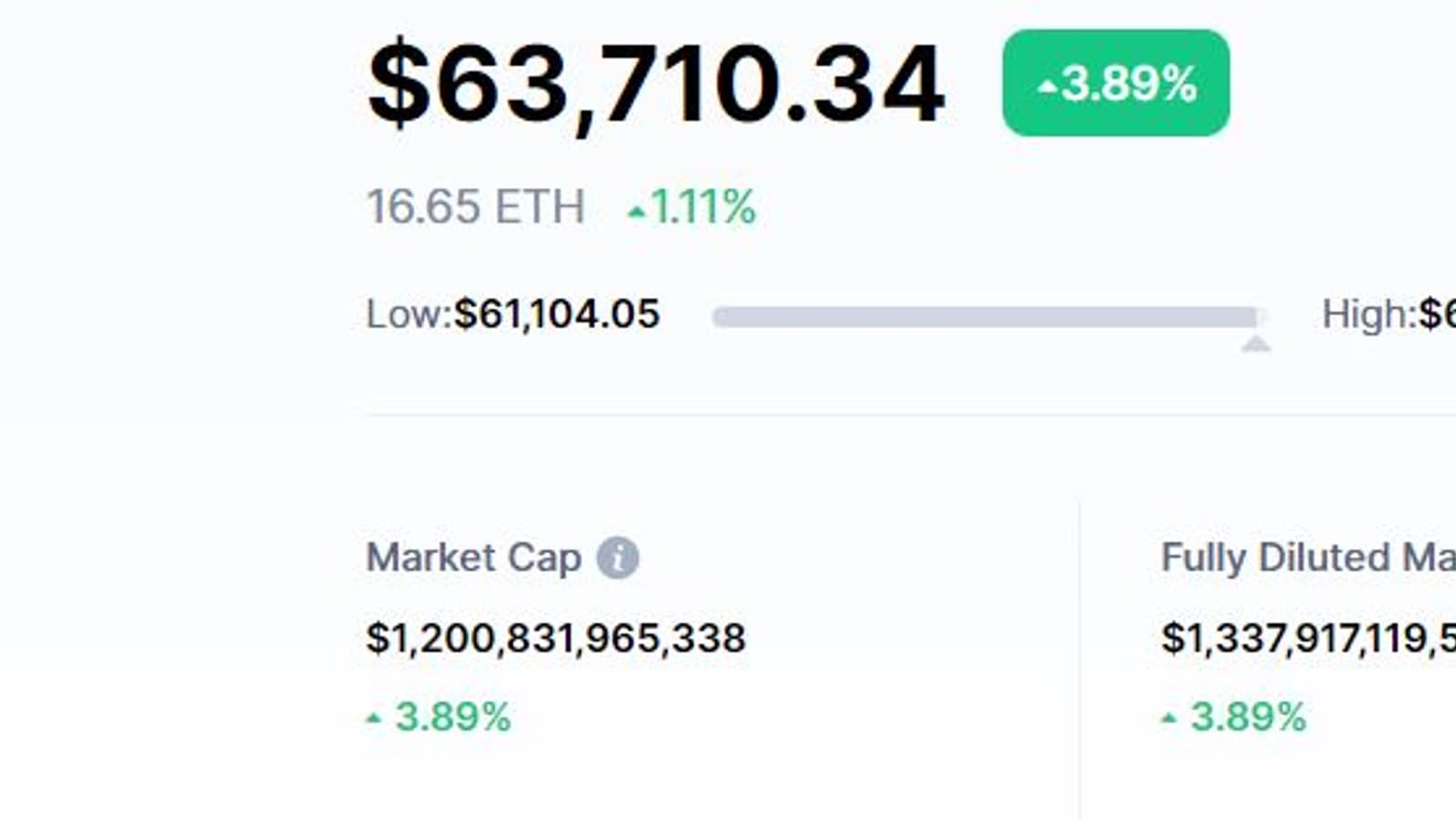The height and width of the screenshot is (819, 1456).
Task: Click the low-to-high price range bar
Action: pos(987,317)
